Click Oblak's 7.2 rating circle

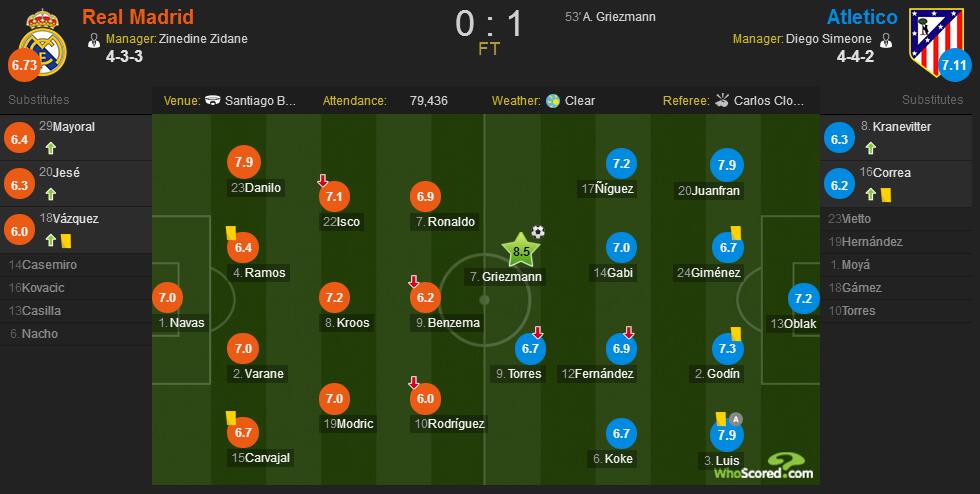(803, 298)
